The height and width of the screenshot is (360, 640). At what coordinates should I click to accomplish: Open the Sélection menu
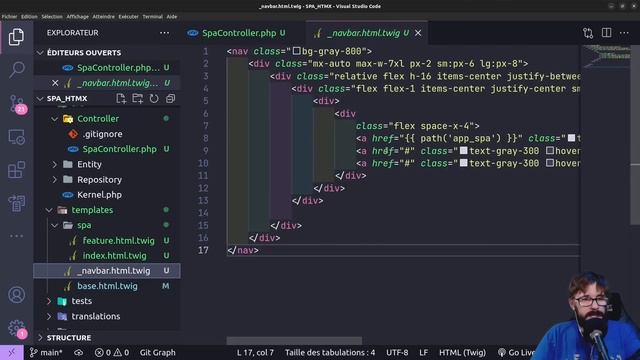(52, 17)
